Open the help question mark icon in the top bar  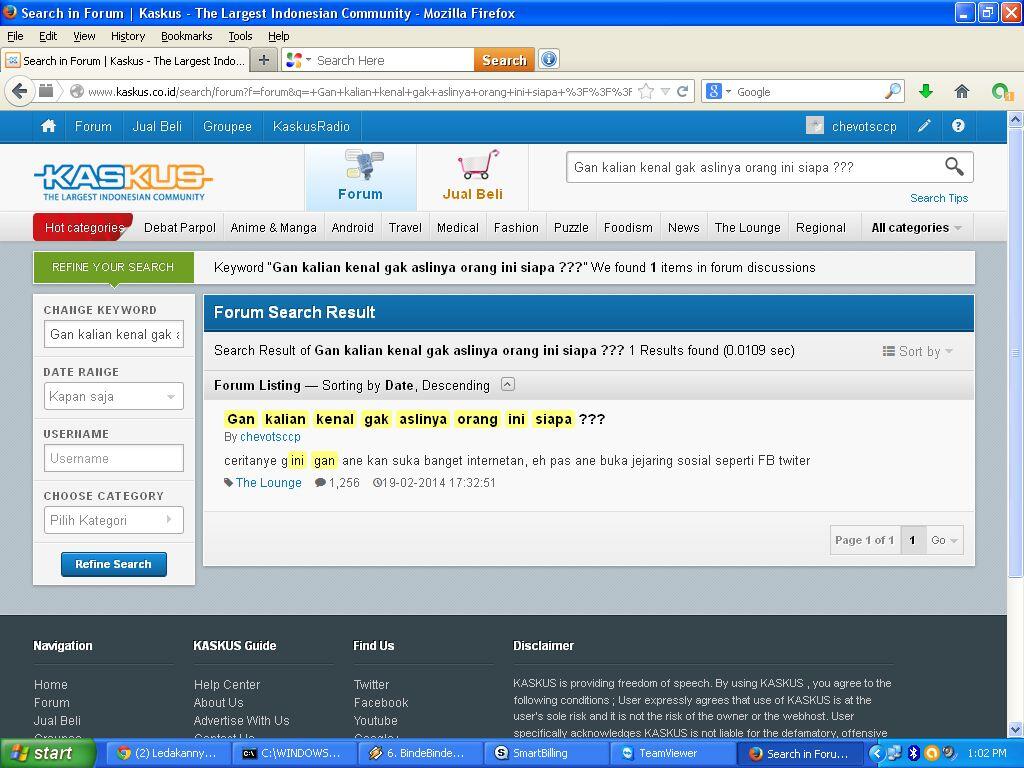(958, 126)
